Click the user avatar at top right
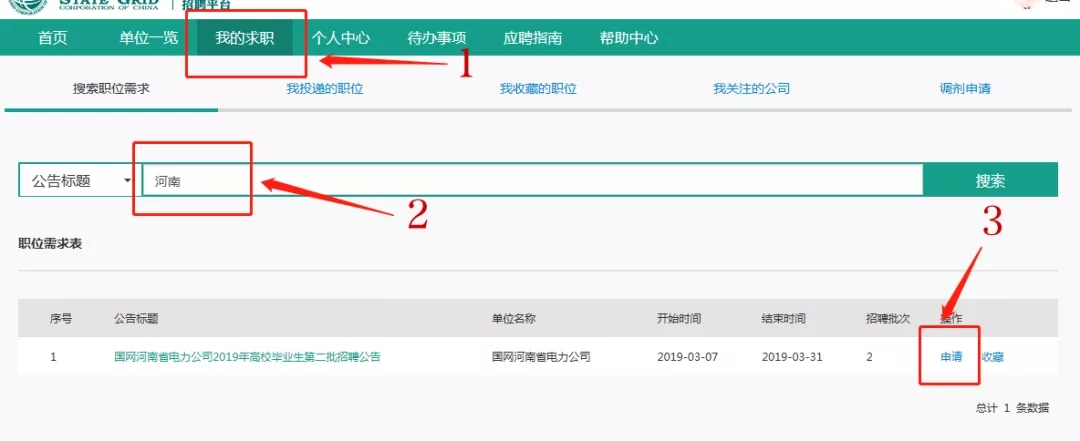The width and height of the screenshot is (1080, 441). coord(1024,3)
